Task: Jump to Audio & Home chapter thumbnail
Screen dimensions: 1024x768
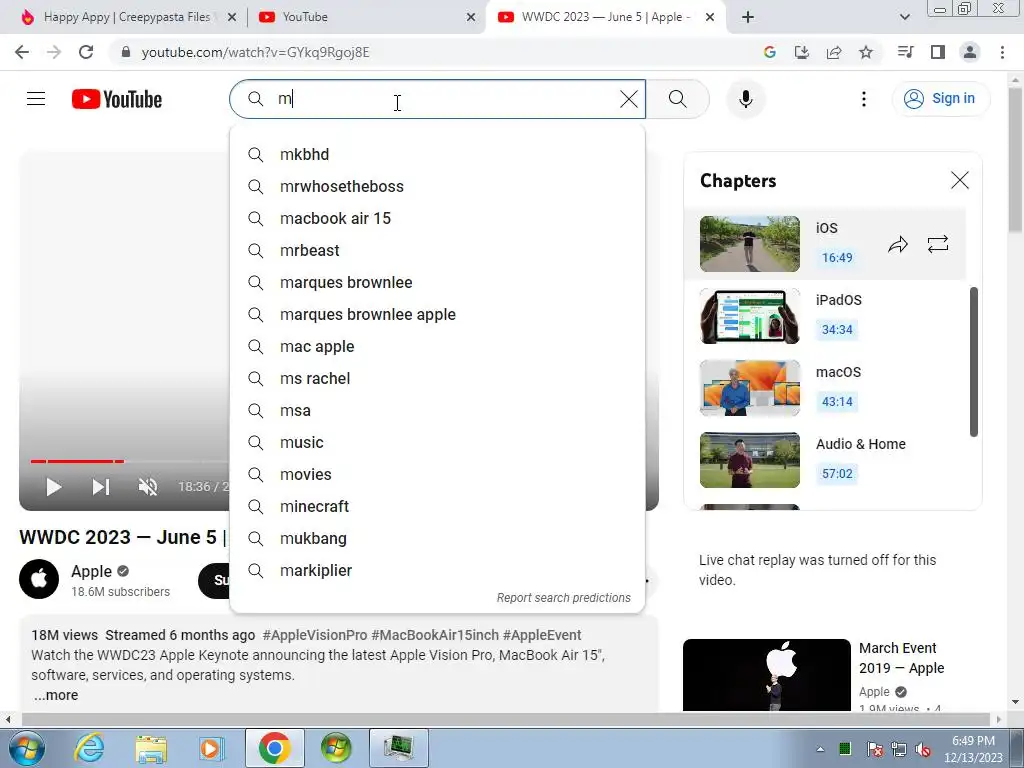Action: tap(750, 460)
